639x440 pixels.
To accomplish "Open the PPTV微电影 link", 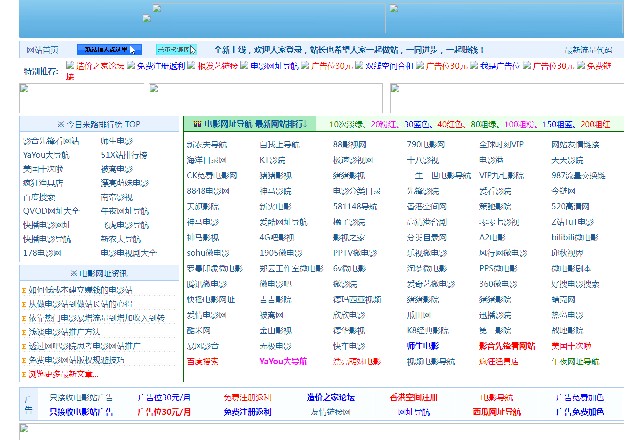I will (x=355, y=253).
